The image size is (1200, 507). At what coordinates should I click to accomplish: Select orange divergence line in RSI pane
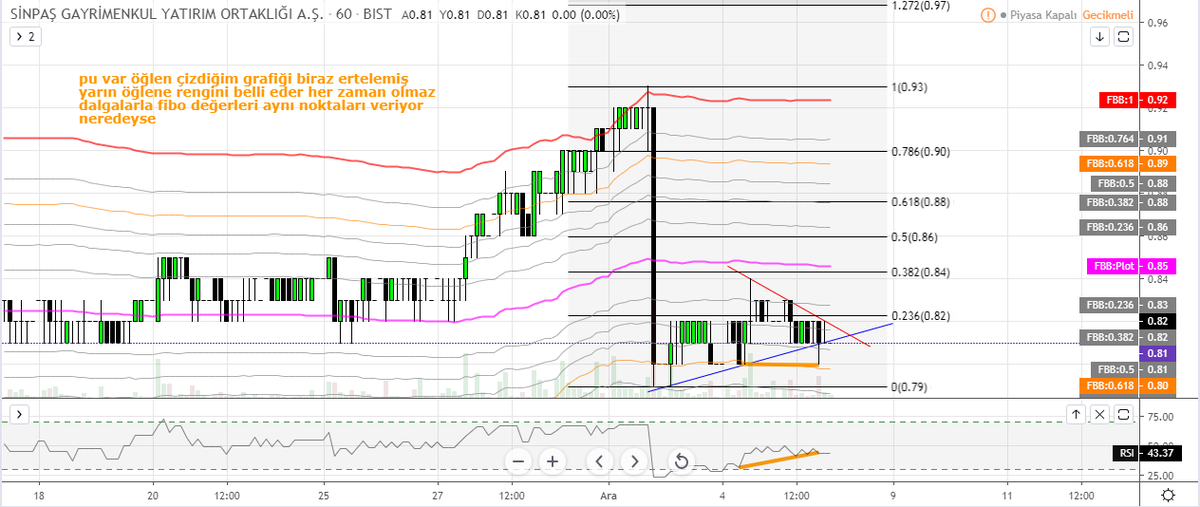780,459
